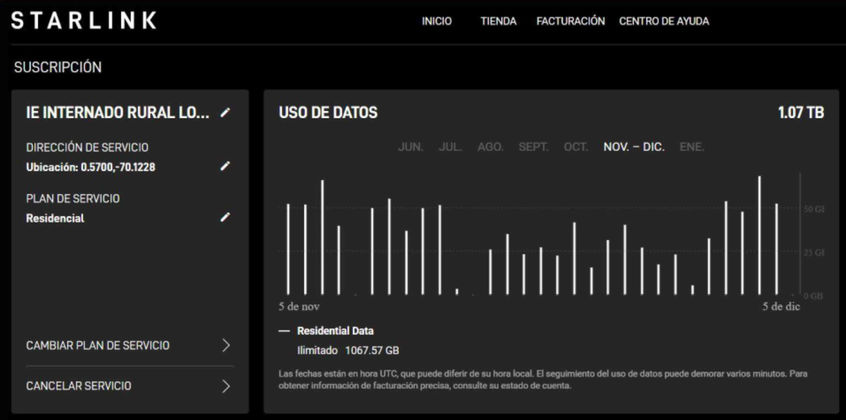Click the Residencial plan name text
This screenshot has width=846, height=420.
tap(55, 219)
